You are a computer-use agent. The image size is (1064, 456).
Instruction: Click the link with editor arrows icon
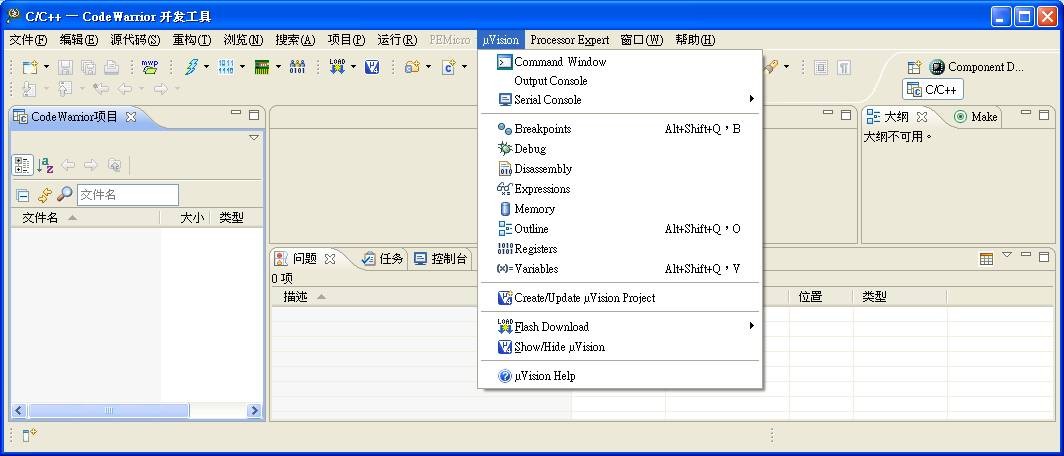[45, 195]
